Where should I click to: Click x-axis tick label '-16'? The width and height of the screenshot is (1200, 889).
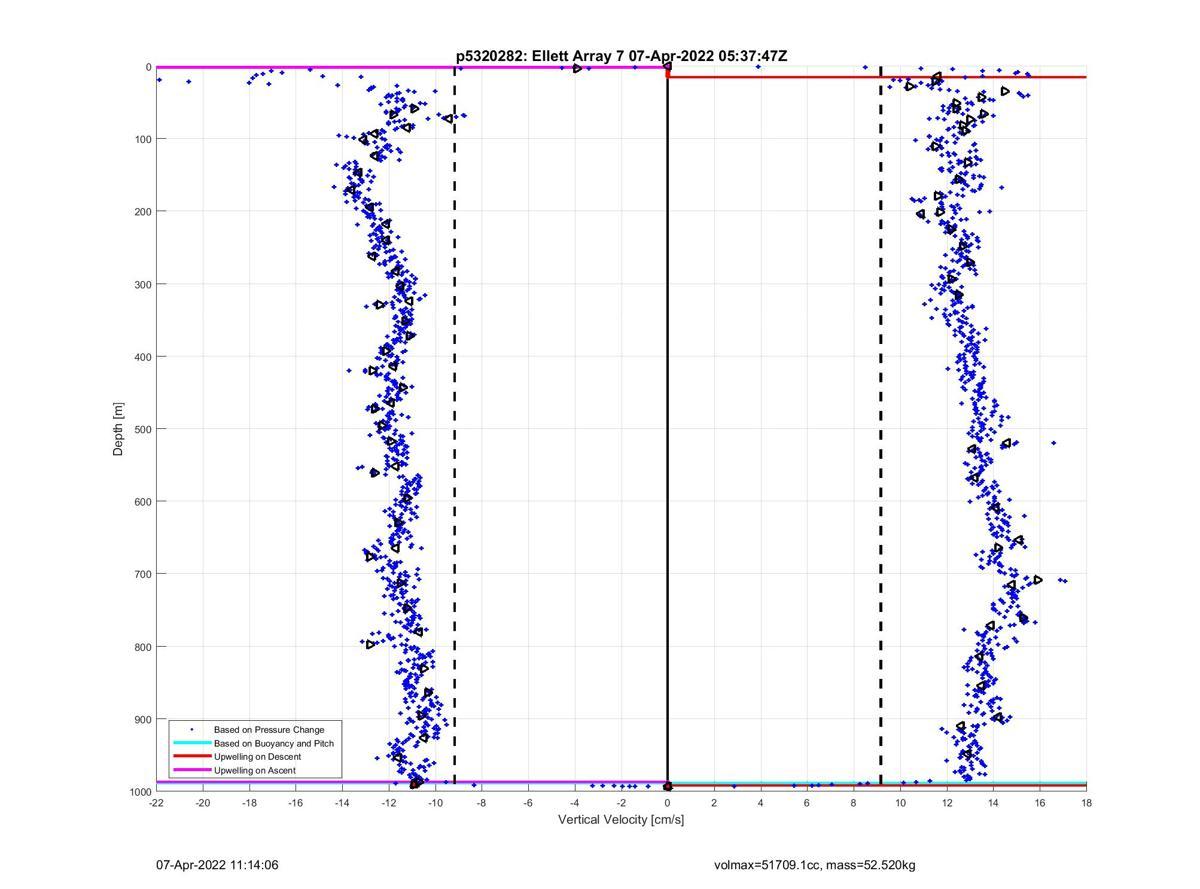coord(296,802)
